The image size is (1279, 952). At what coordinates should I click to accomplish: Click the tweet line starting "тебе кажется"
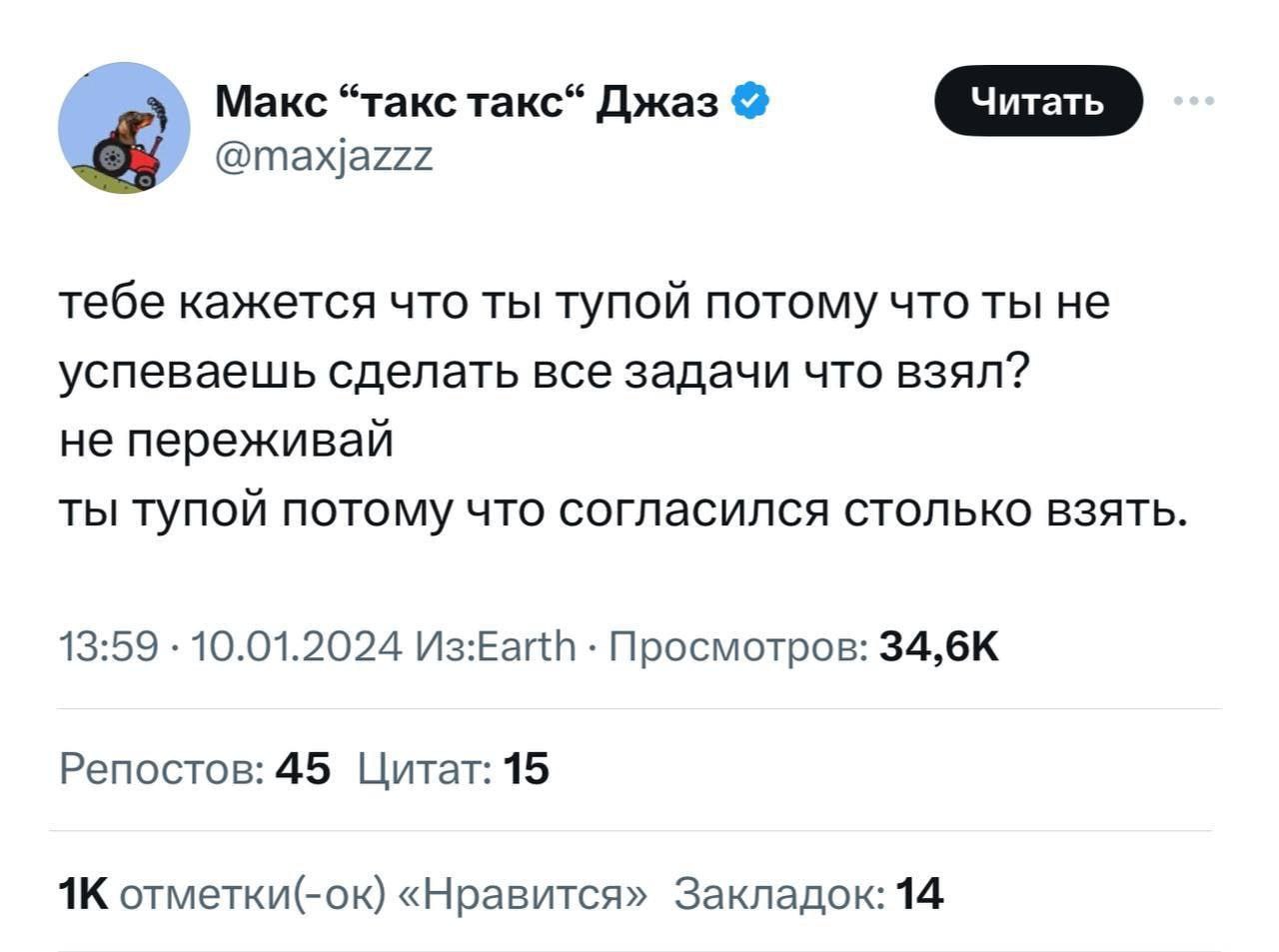586,305
